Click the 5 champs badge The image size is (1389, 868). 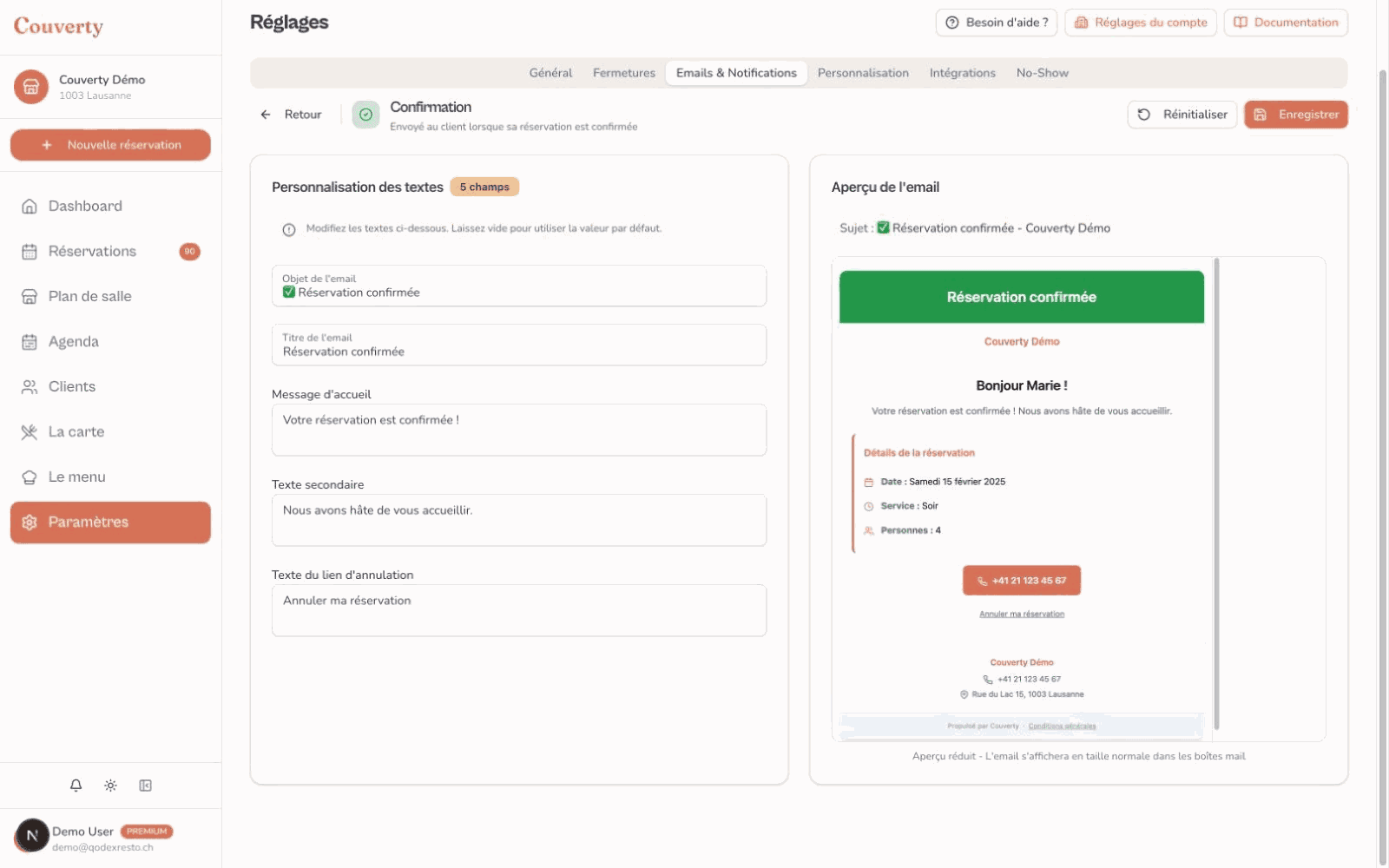[x=484, y=187]
